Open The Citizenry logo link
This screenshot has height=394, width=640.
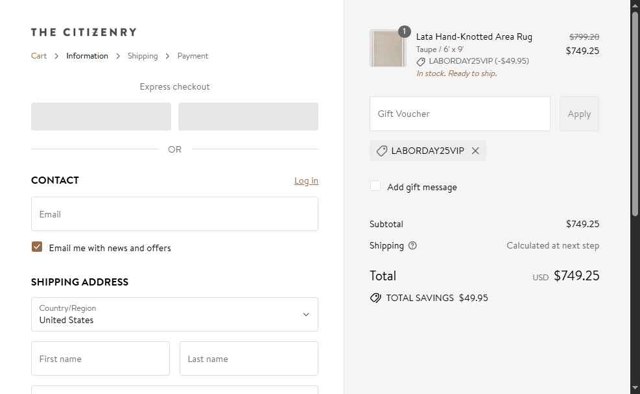[x=84, y=32]
